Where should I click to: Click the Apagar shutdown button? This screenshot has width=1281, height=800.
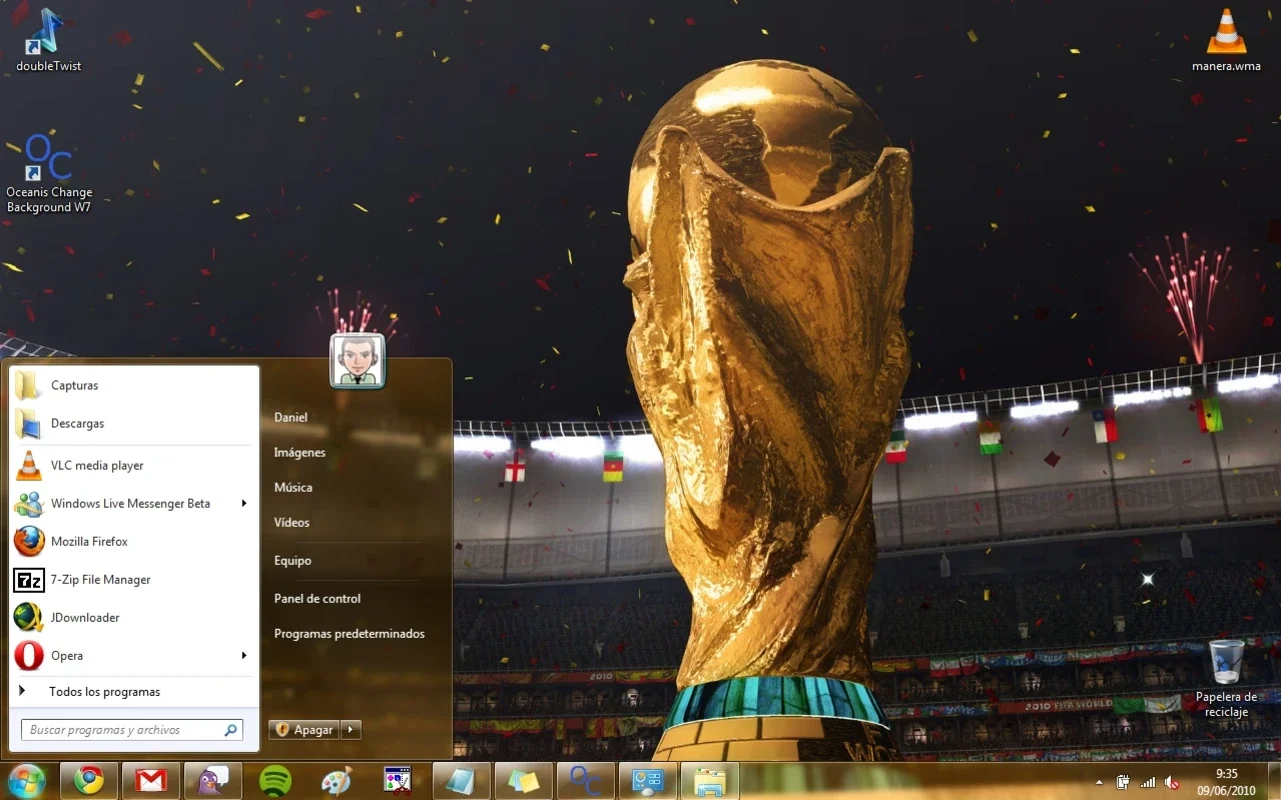(x=305, y=730)
